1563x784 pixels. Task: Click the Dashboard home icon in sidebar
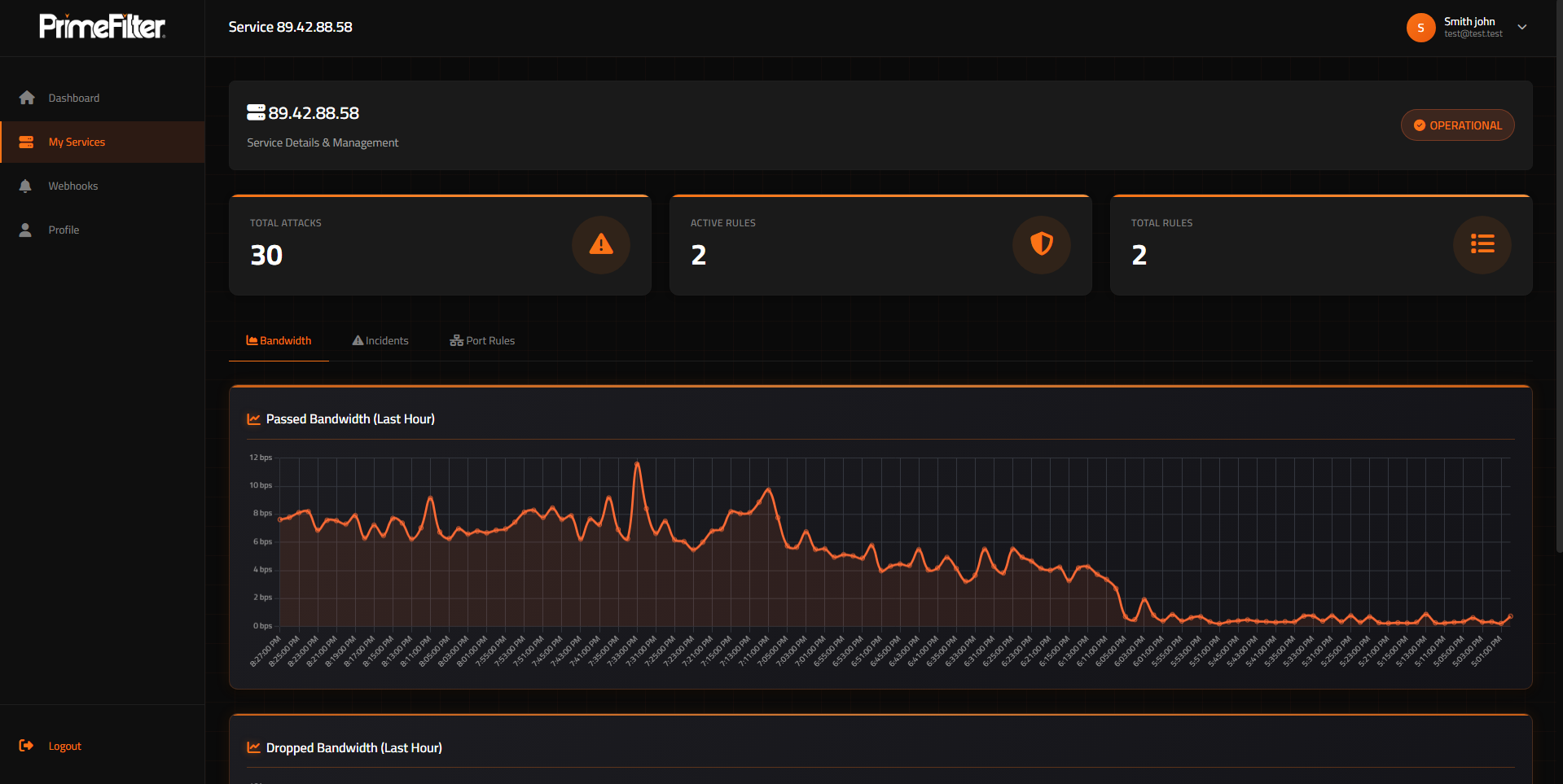pos(26,98)
